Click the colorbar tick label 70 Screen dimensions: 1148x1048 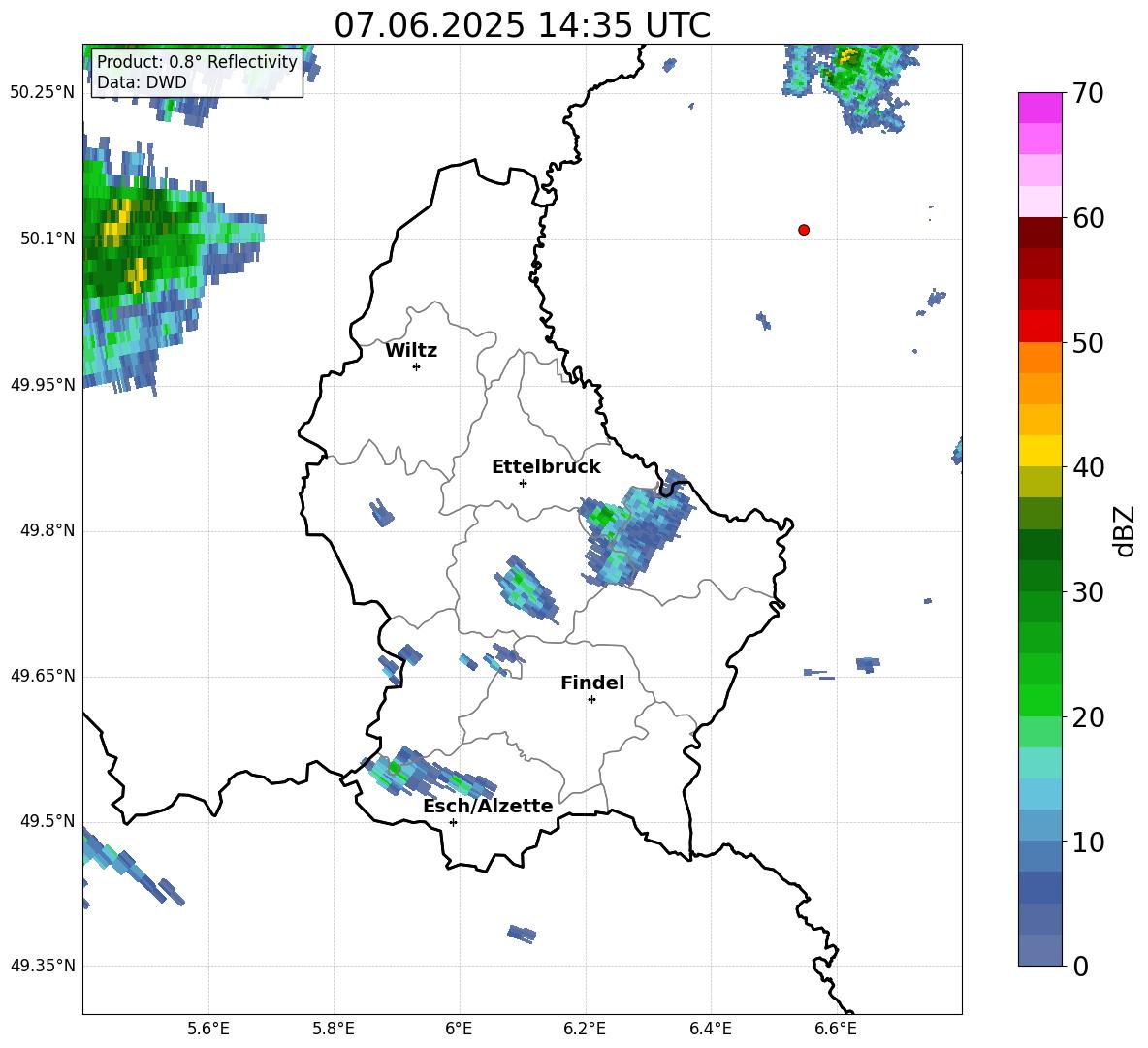1088,93
